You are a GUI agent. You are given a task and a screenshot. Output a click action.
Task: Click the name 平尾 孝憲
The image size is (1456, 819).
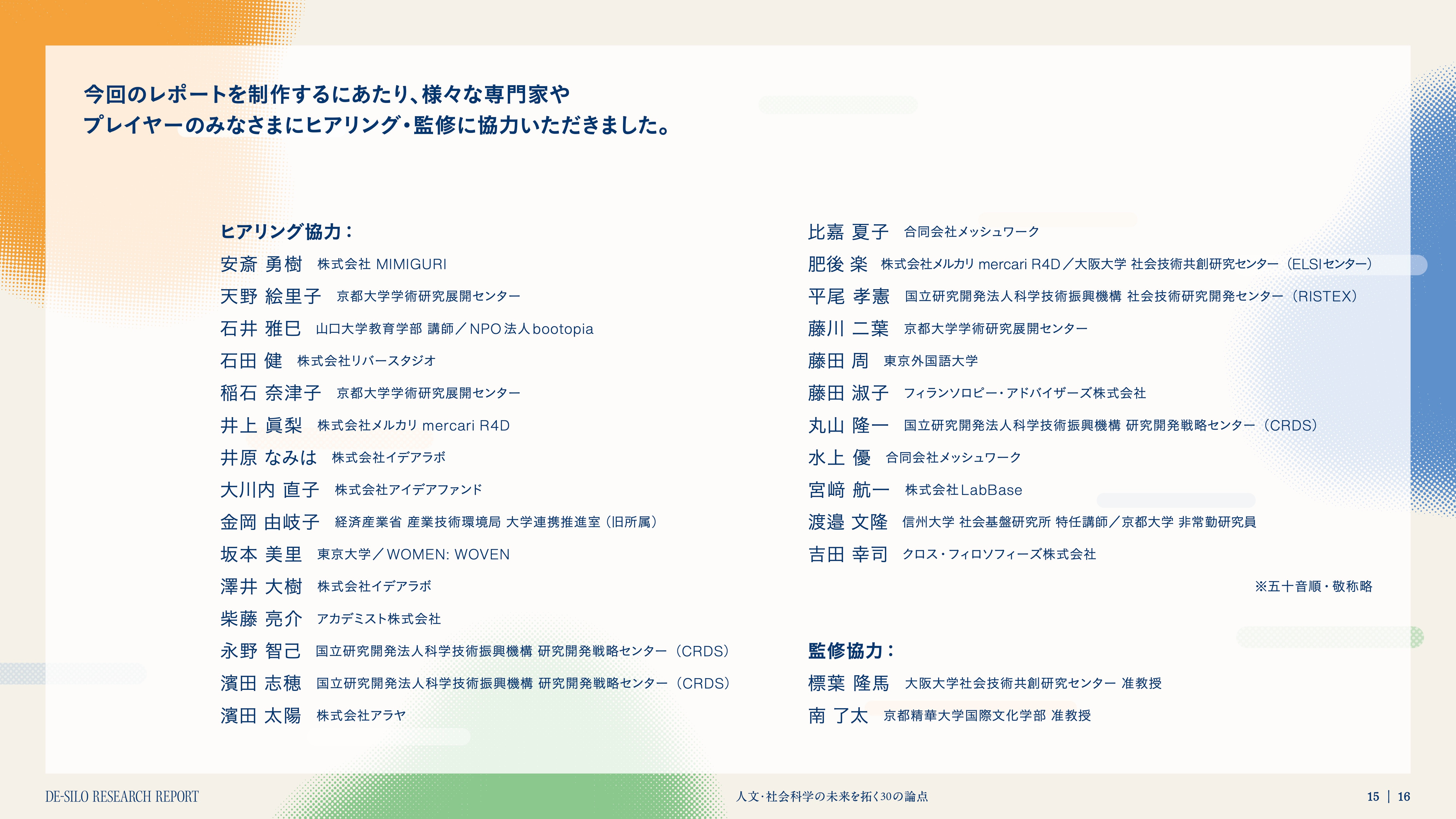point(849,296)
